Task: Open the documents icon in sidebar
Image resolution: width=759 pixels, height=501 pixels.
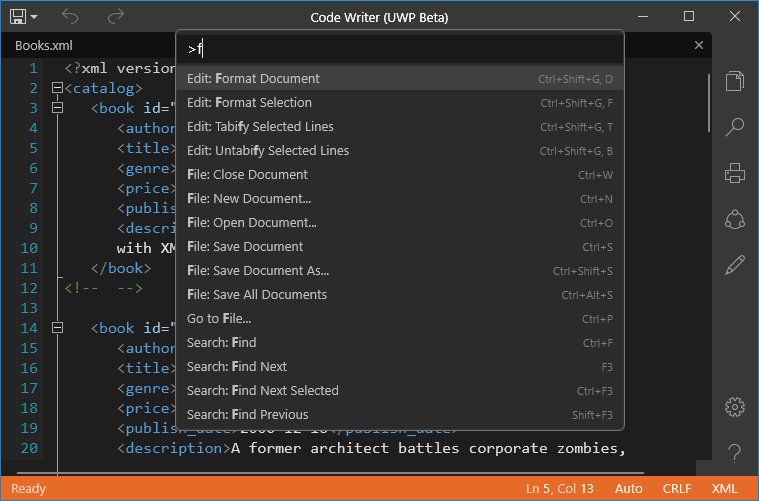Action: click(734, 81)
